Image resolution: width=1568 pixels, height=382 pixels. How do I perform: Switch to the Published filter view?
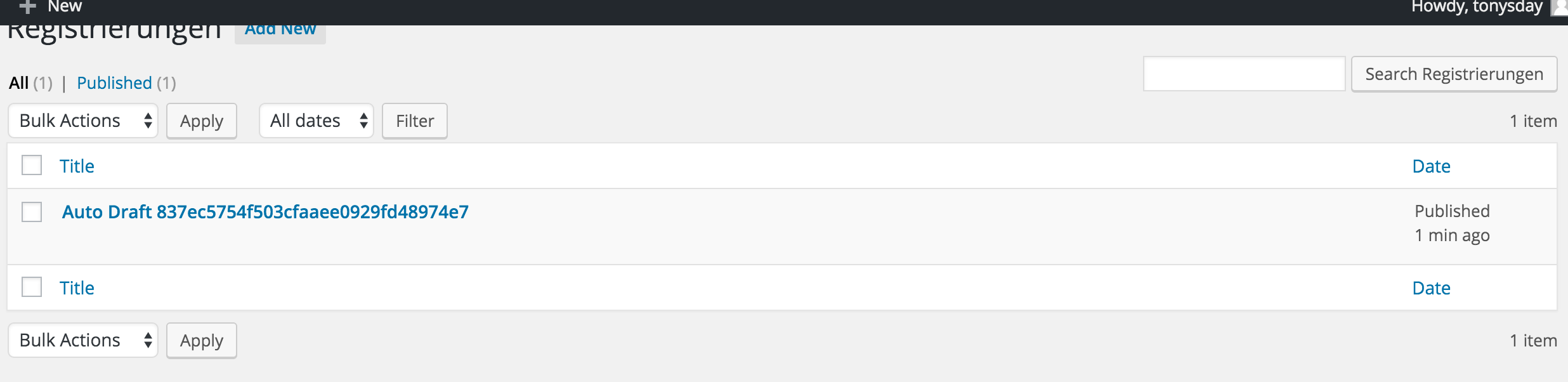(114, 83)
